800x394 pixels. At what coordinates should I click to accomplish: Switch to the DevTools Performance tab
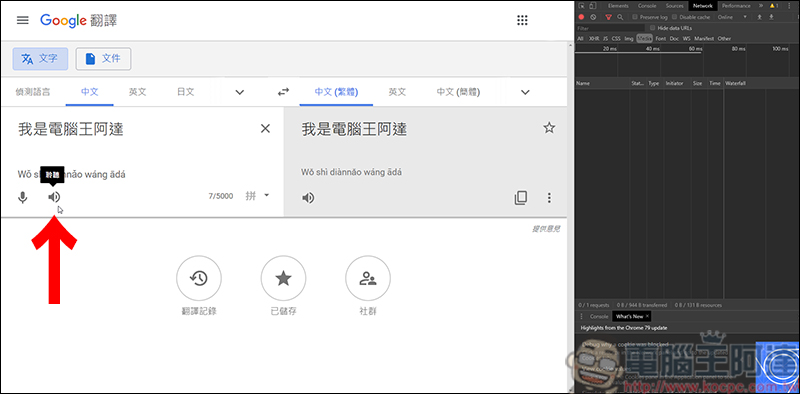736,6
